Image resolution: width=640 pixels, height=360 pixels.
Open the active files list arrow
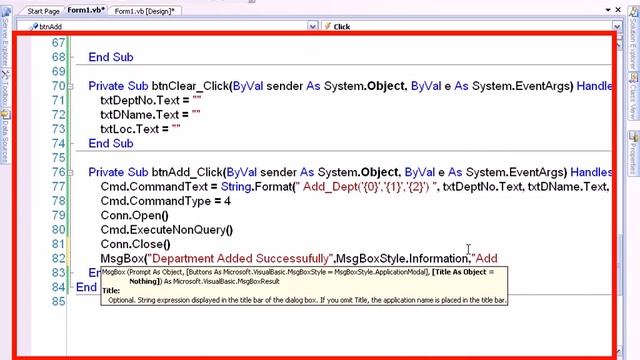coord(608,10)
